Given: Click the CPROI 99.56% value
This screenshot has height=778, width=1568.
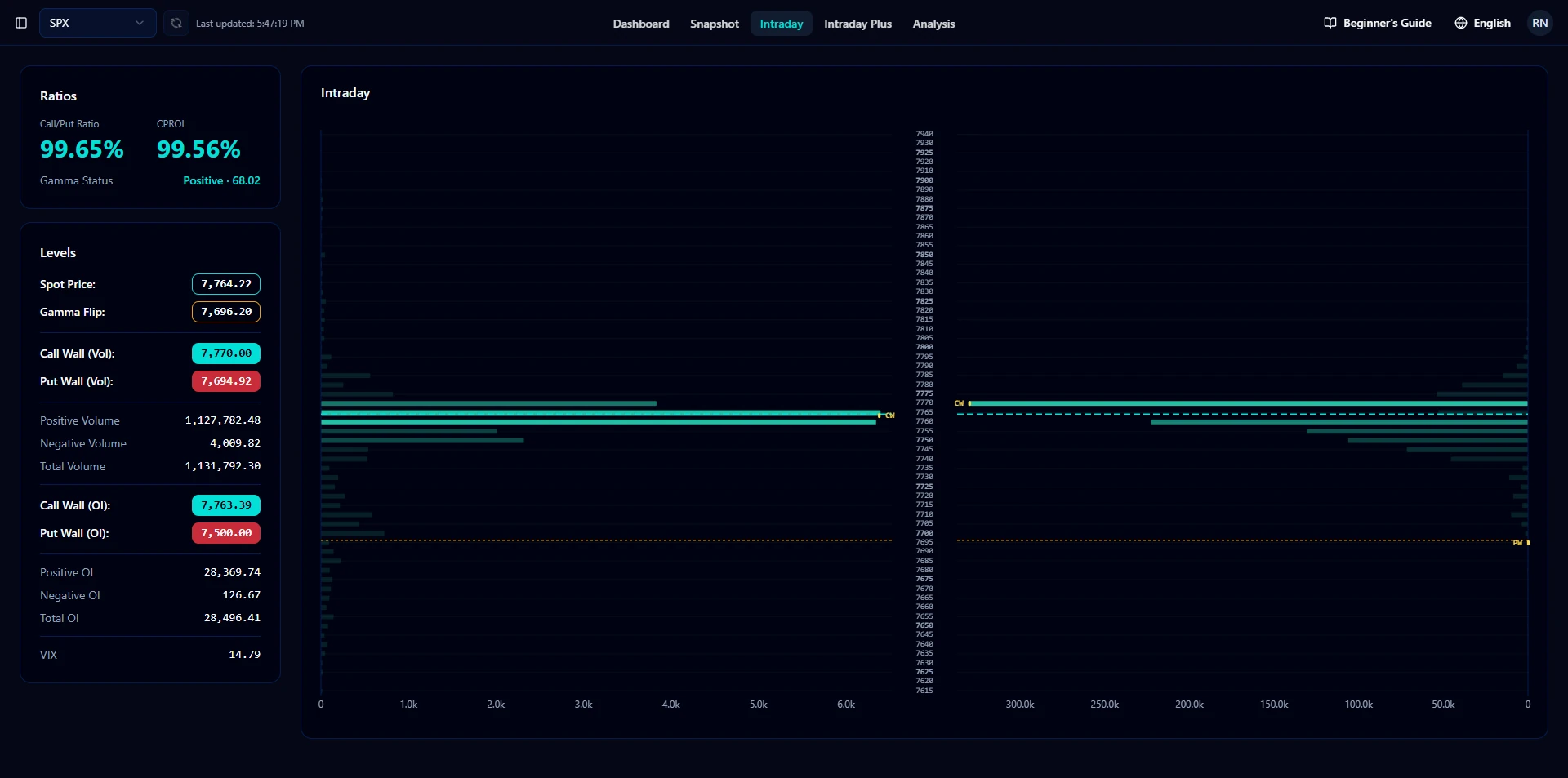Looking at the screenshot, I should pos(198,149).
